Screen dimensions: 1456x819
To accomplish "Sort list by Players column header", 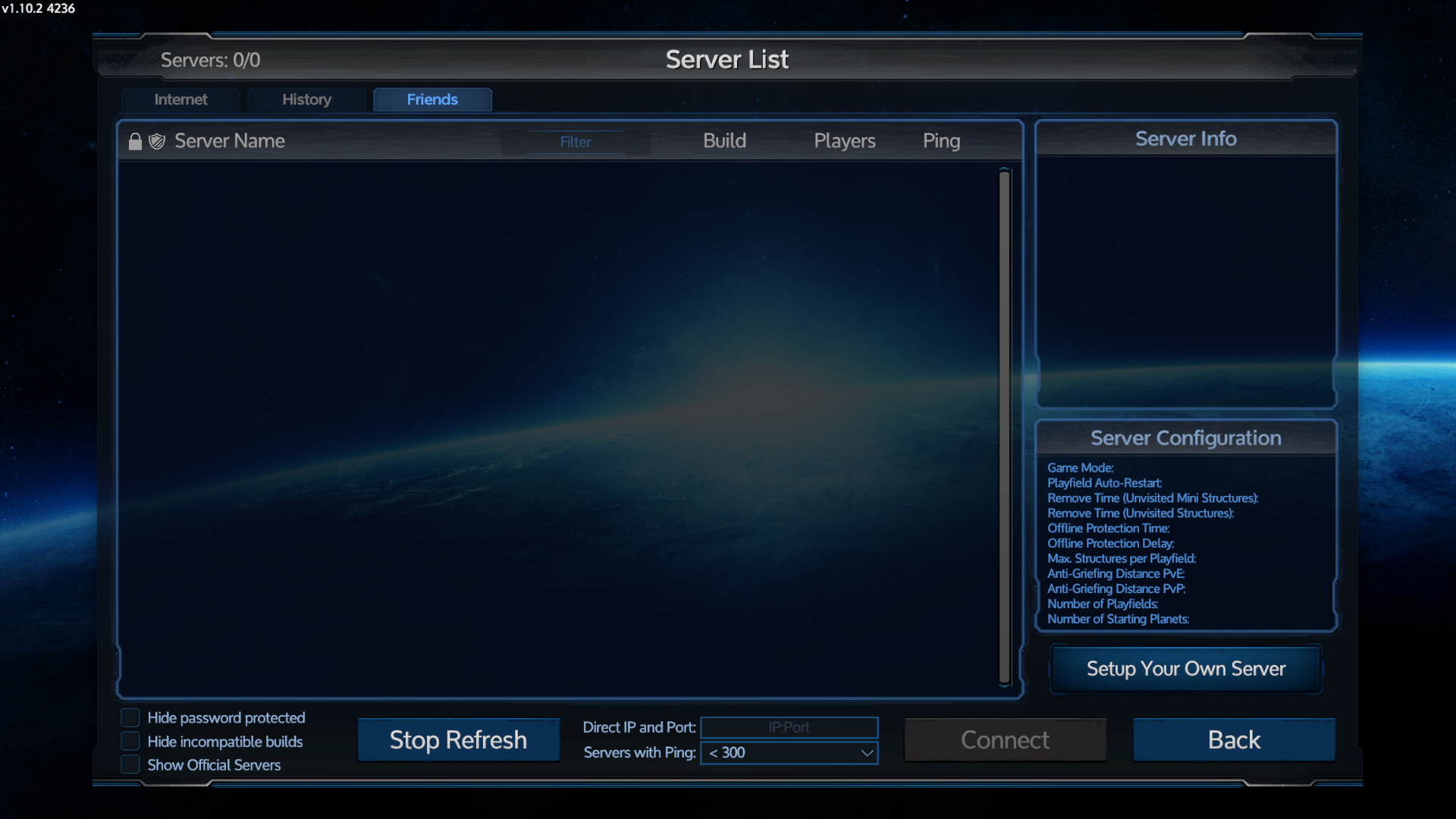I will click(x=844, y=141).
